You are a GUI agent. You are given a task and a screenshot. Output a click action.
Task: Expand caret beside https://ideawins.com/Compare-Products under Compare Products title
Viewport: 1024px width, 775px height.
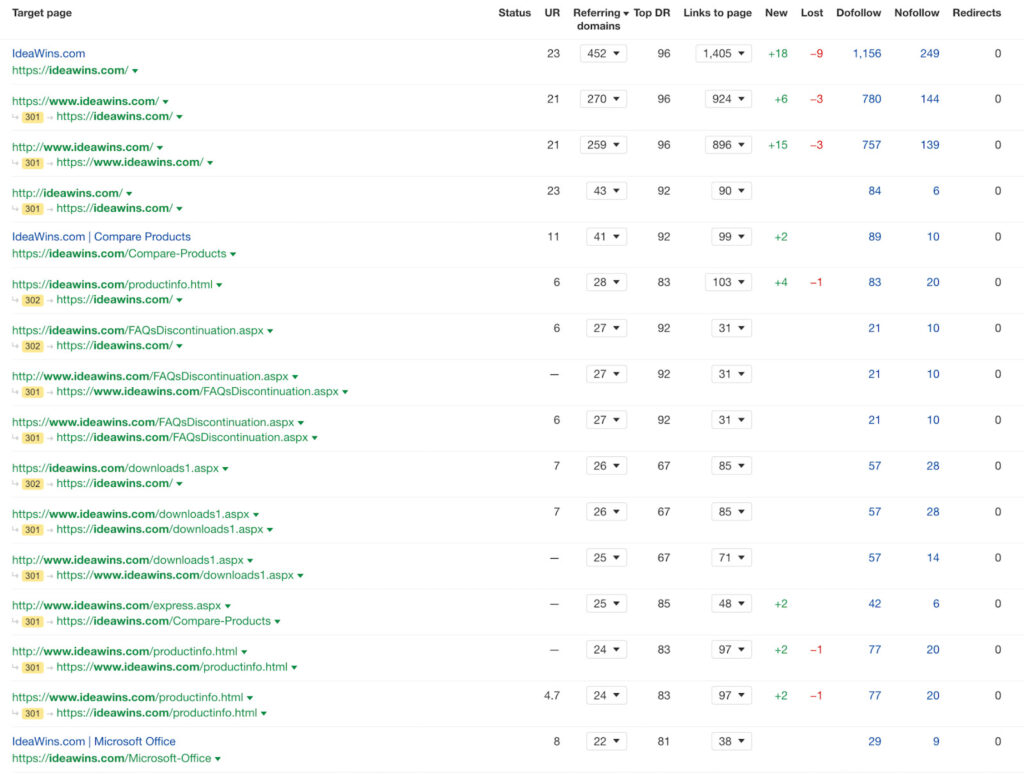tap(233, 255)
